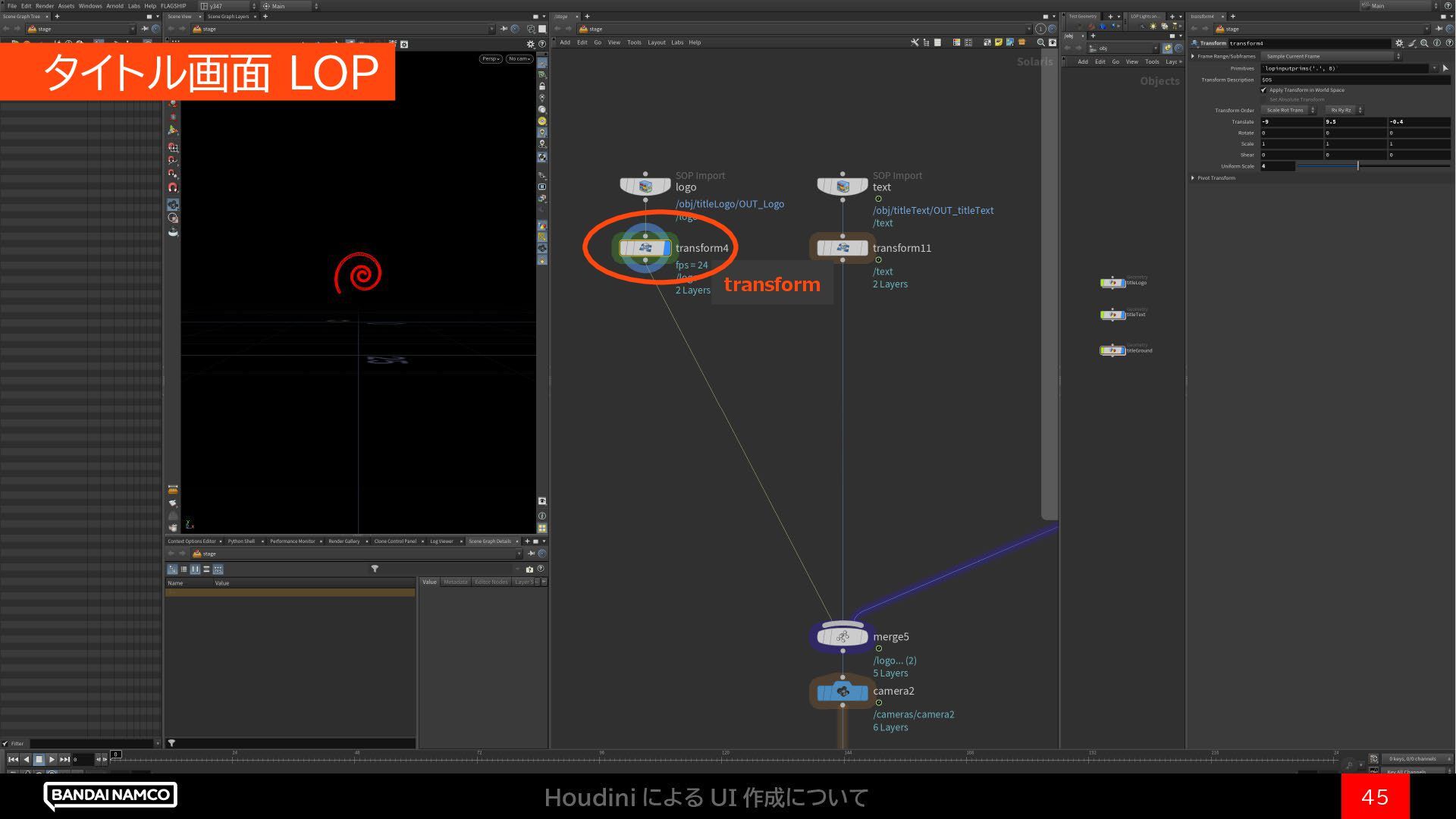Viewport: 1456px width, 819px height.
Task: Switch to the Python Shell tab
Action: tap(241, 541)
